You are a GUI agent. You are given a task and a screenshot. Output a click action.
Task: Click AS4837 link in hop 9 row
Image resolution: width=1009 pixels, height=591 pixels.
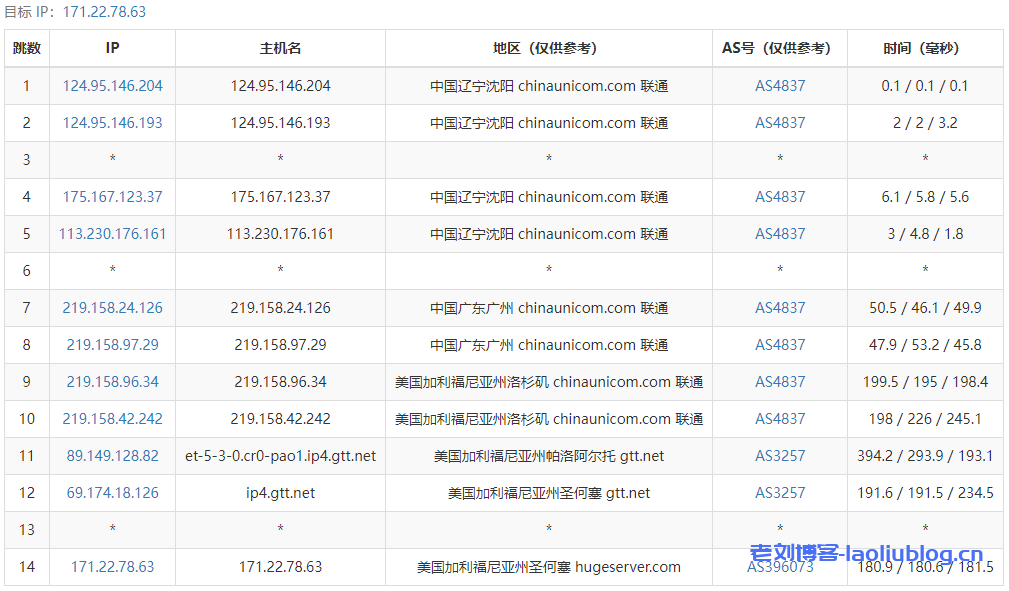click(x=780, y=382)
